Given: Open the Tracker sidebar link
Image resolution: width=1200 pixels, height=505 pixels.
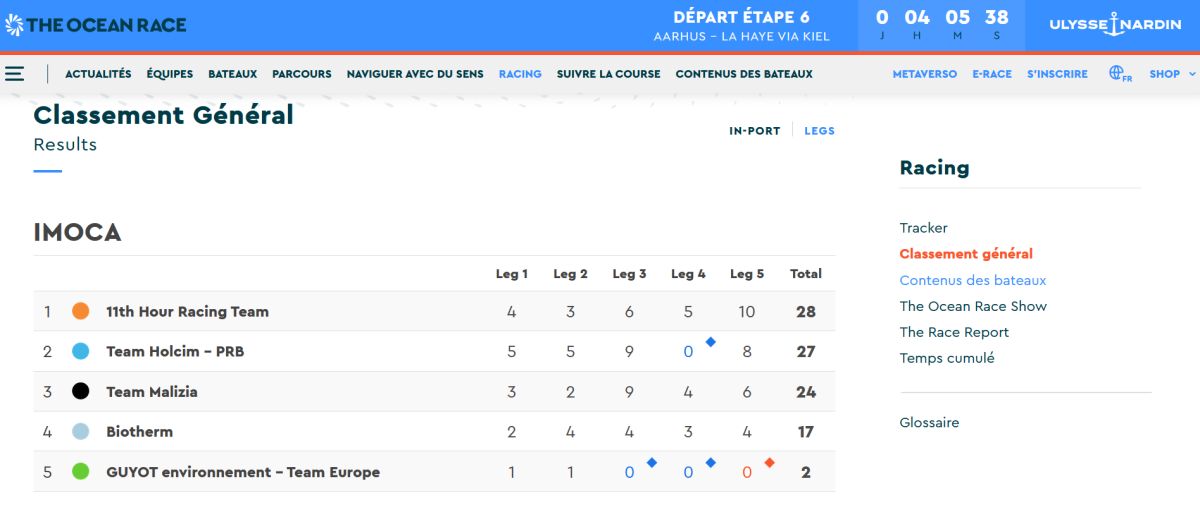Looking at the screenshot, I should [x=923, y=228].
